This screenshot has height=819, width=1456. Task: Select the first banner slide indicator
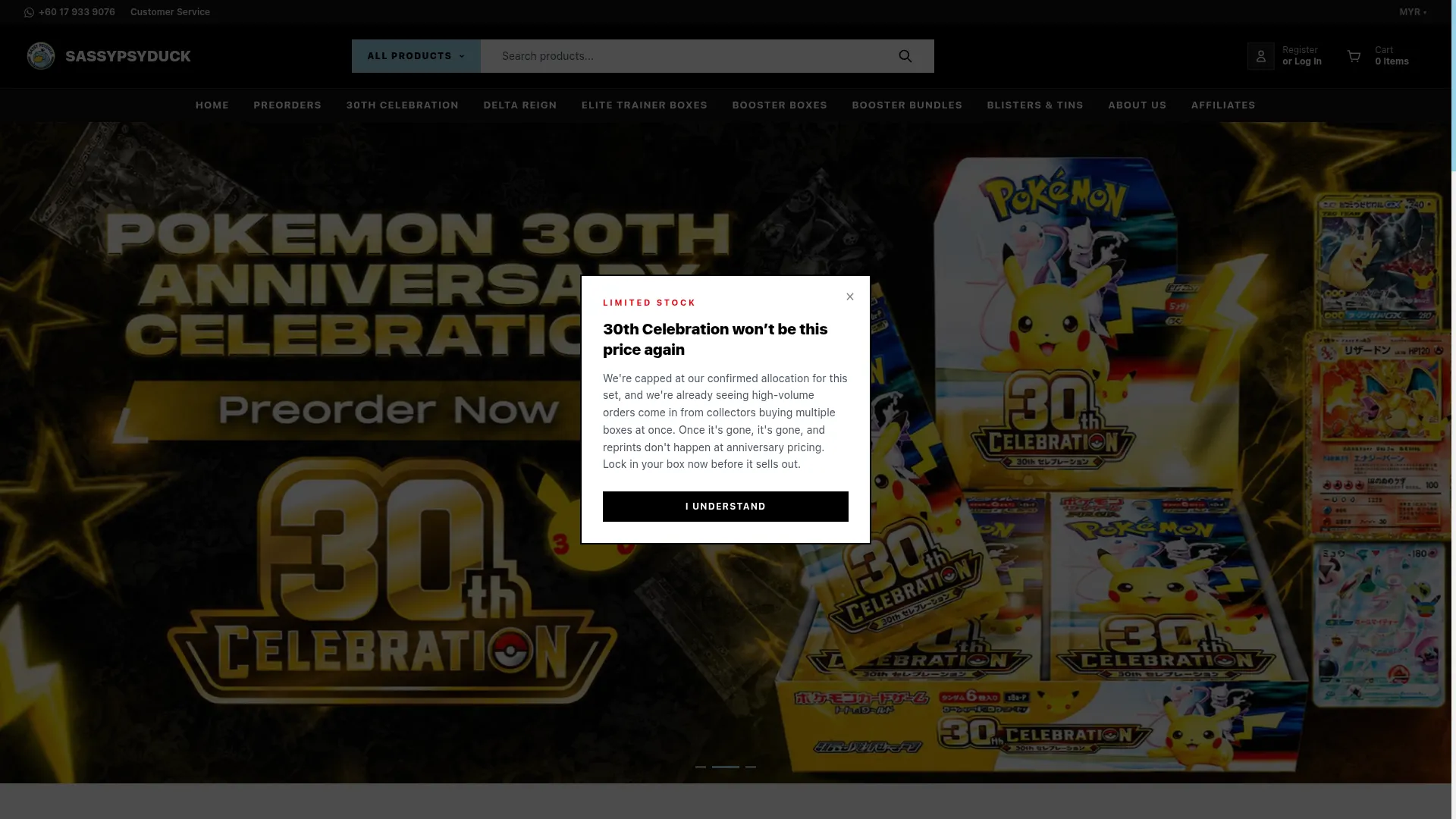tap(701, 767)
